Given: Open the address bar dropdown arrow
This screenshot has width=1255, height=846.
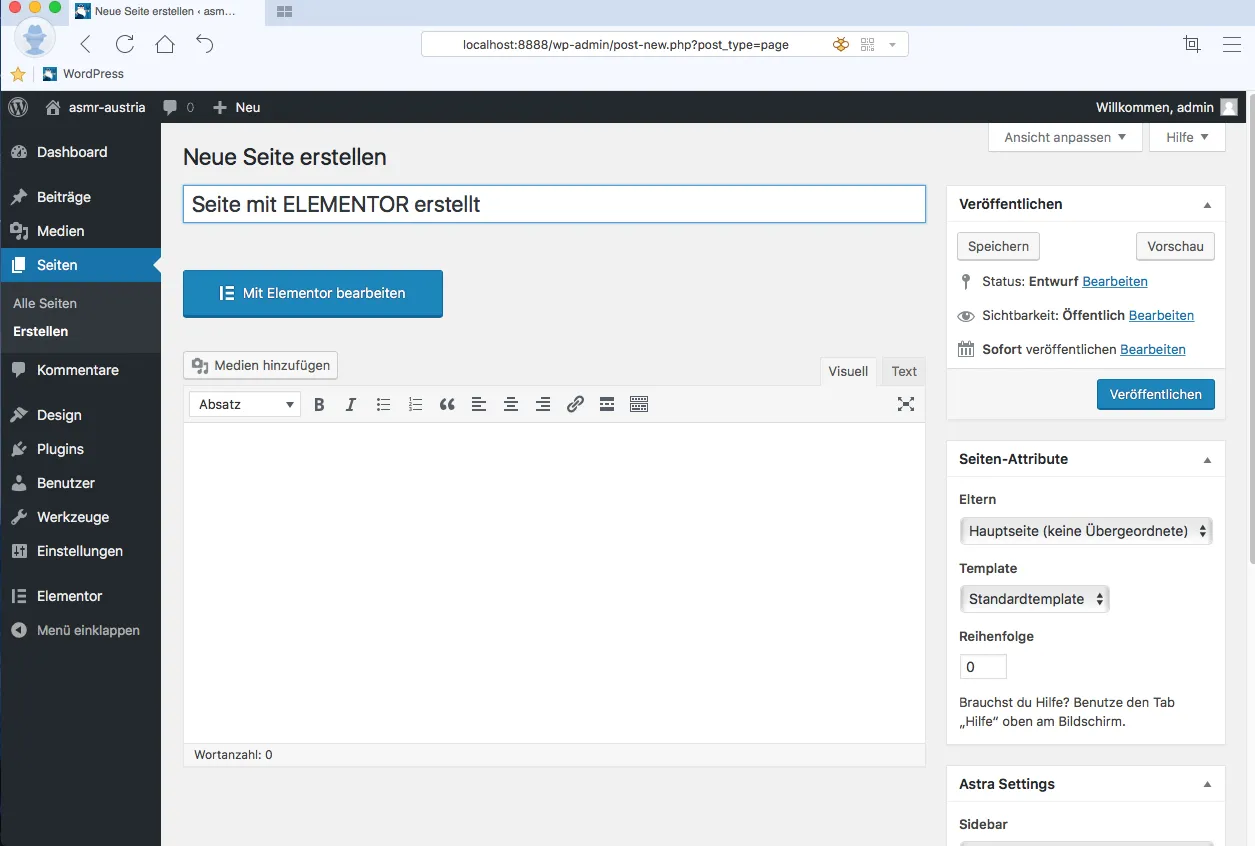Looking at the screenshot, I should click(x=892, y=44).
